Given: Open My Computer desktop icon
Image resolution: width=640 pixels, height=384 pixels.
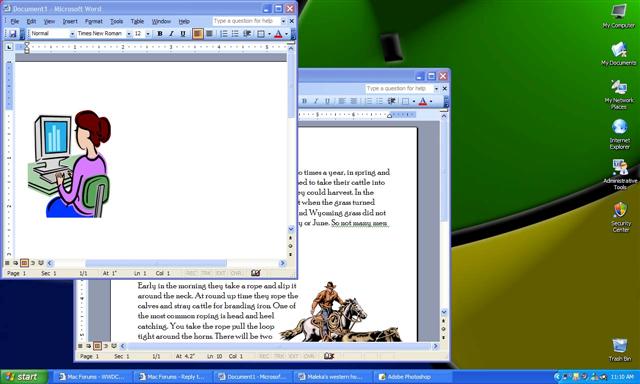Looking at the screenshot, I should tap(619, 16).
